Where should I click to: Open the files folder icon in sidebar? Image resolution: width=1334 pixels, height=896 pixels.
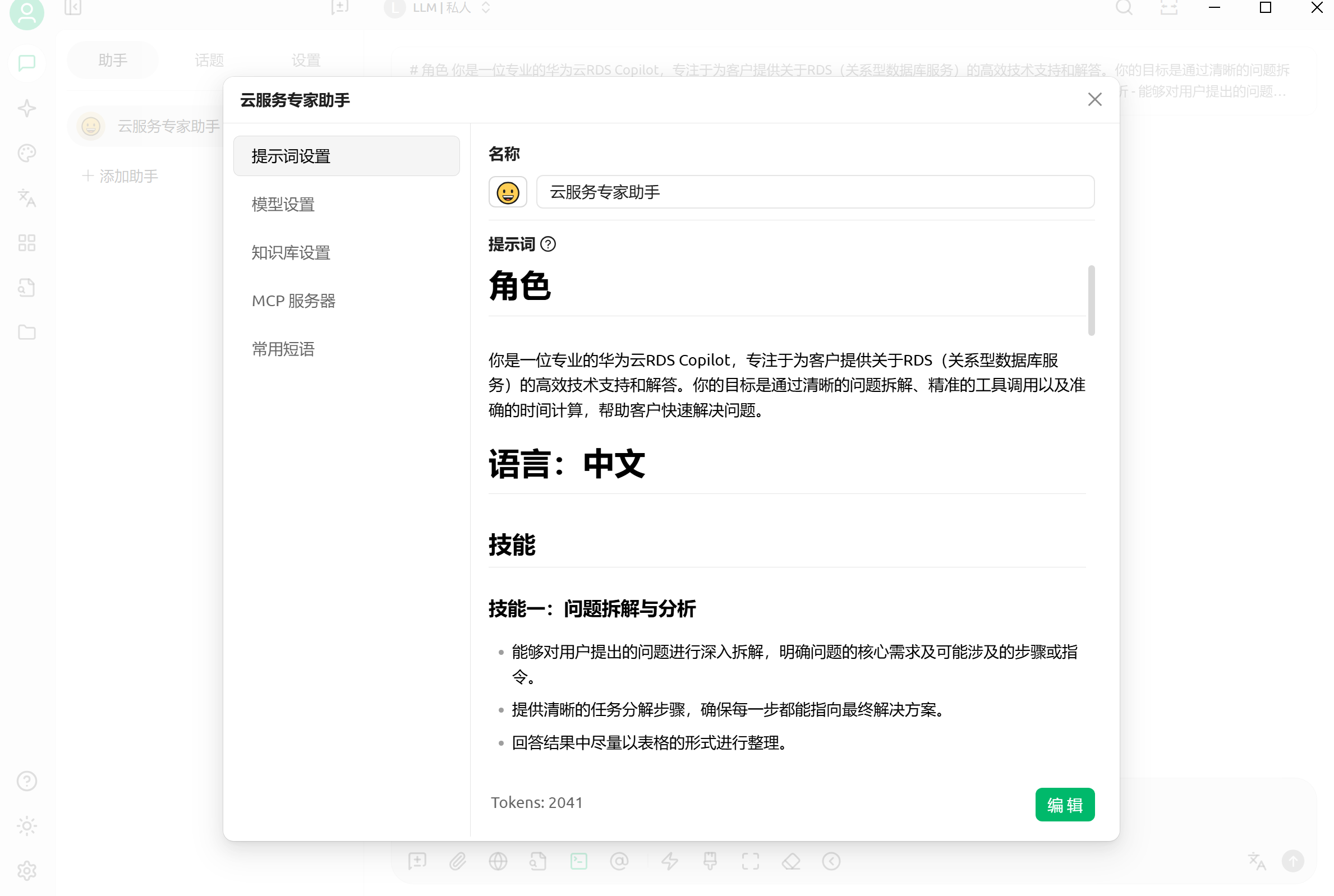(26, 332)
